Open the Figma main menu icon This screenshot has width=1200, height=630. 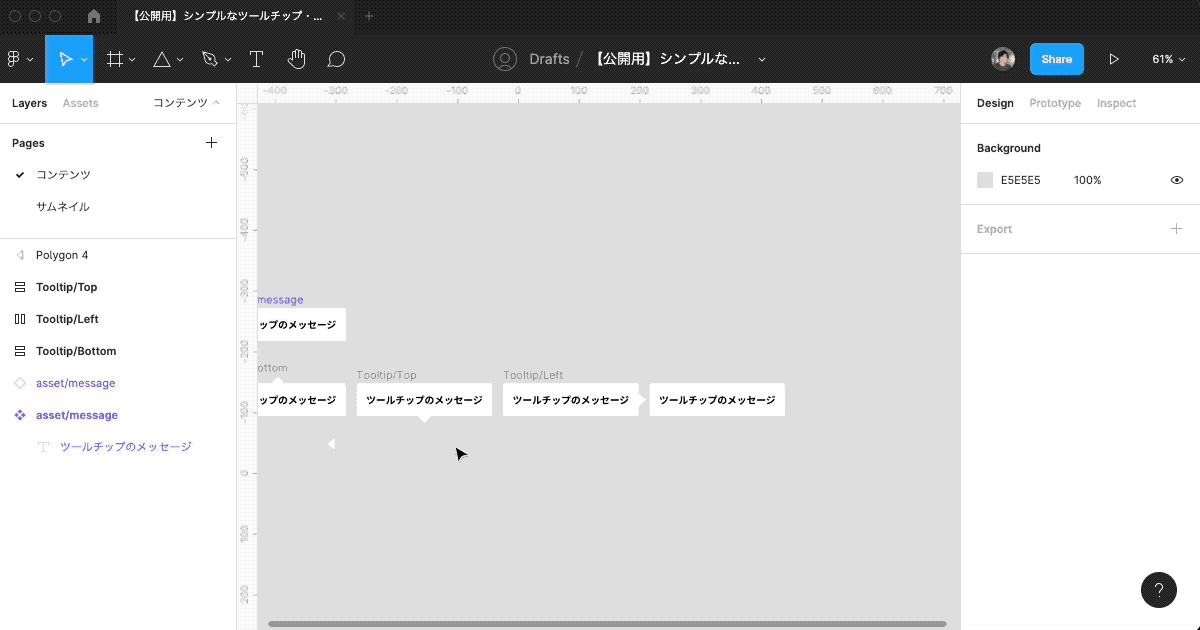click(x=15, y=59)
